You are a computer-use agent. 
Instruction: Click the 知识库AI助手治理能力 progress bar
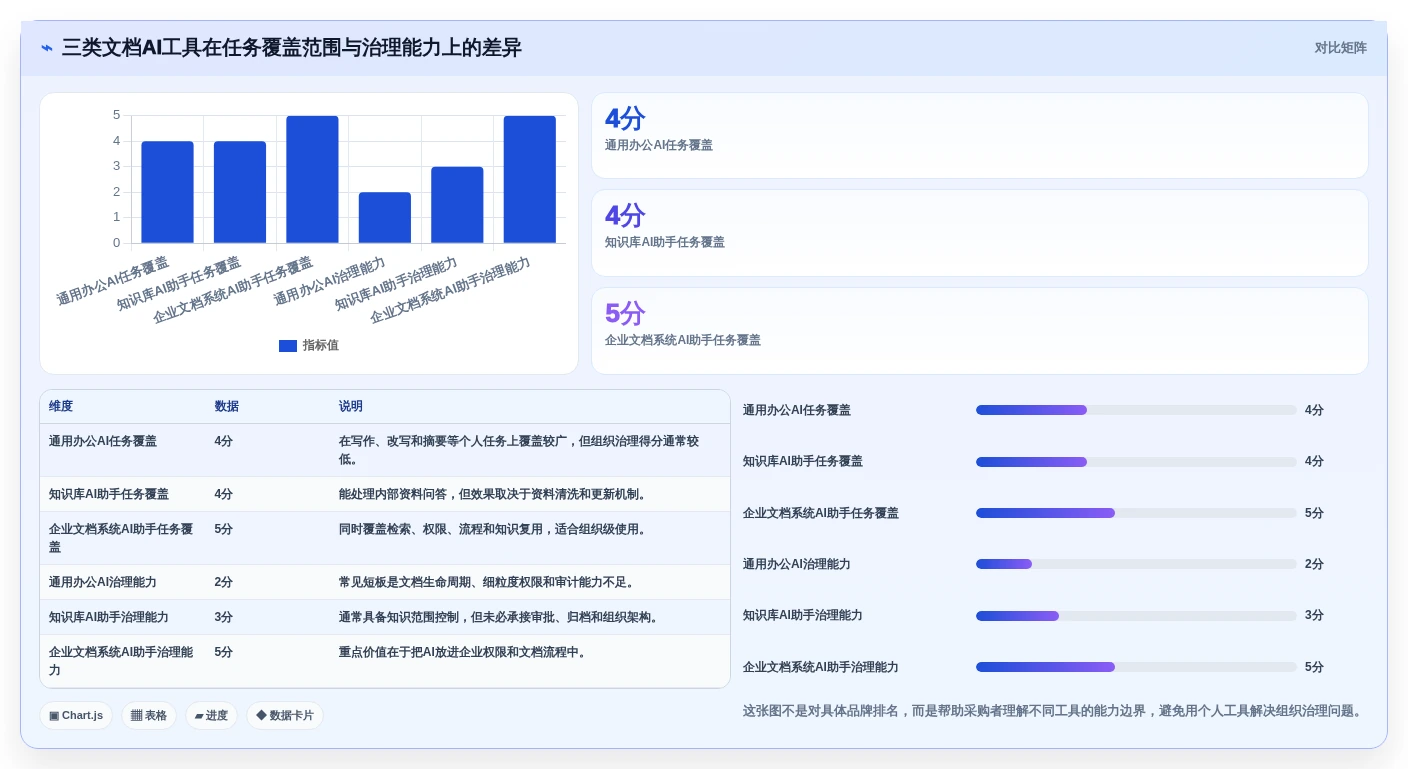pos(1136,616)
